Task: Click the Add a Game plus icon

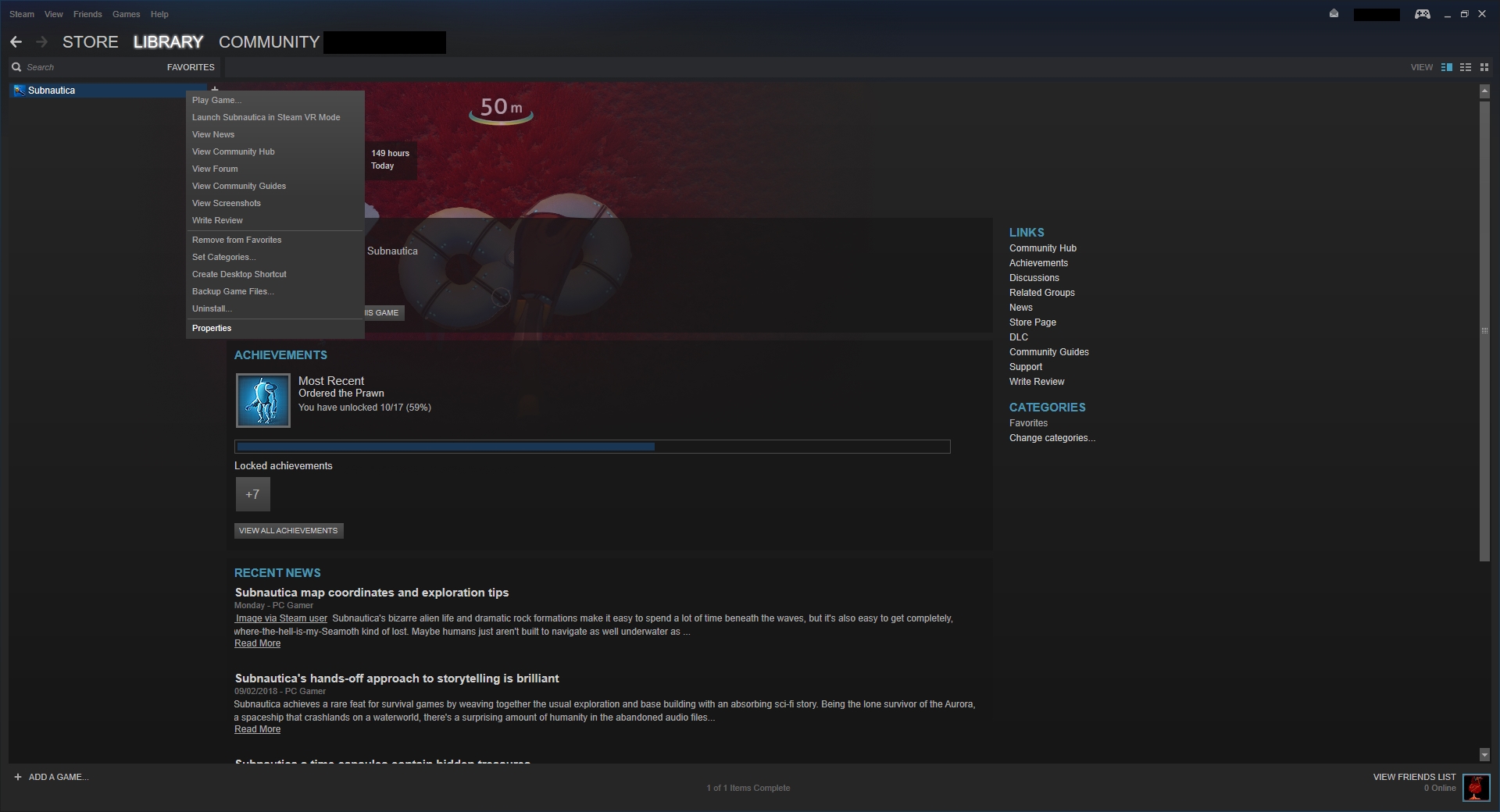Action: 18,777
